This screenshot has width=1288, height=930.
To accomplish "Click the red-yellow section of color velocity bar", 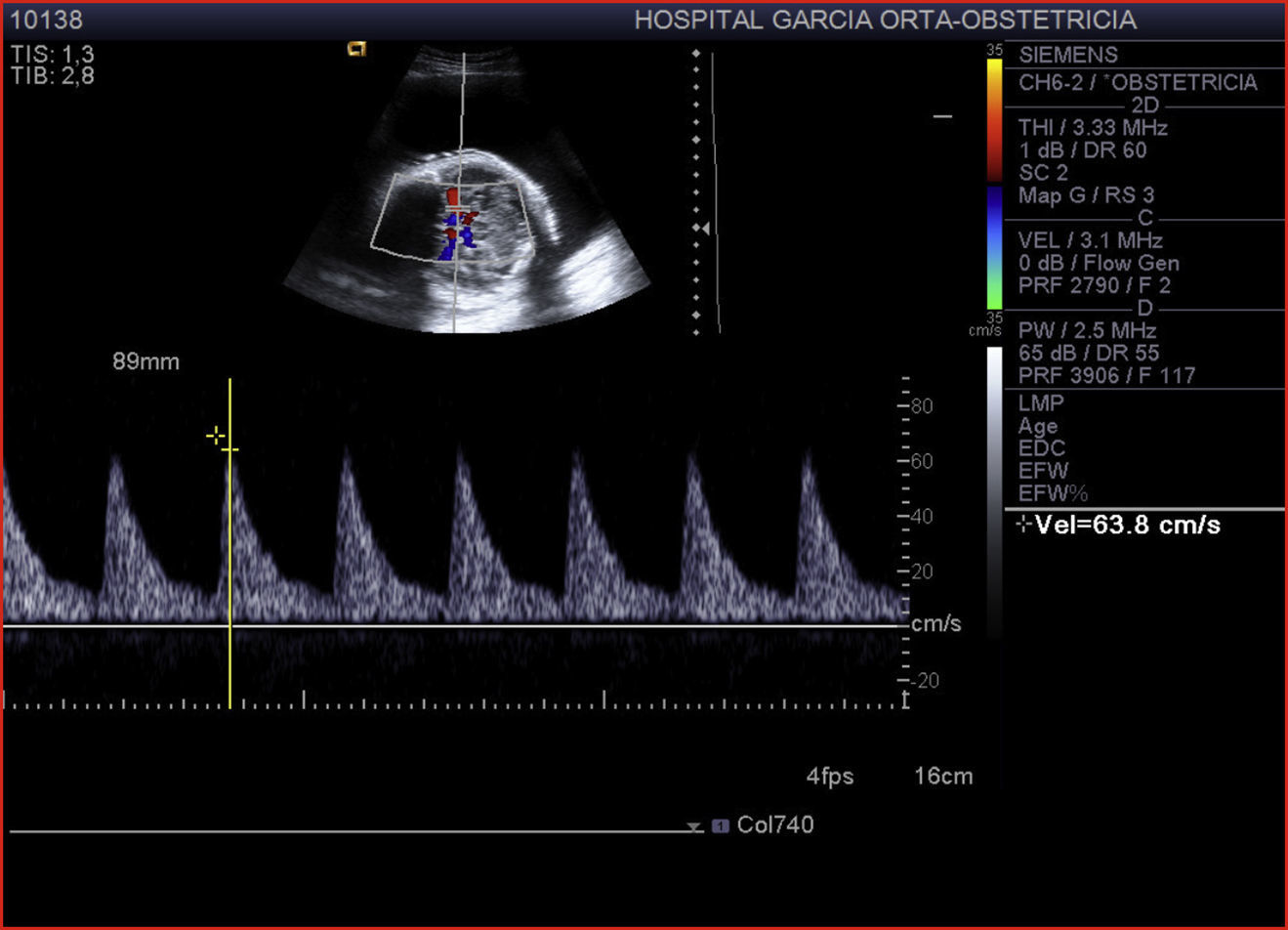I will click(x=994, y=119).
